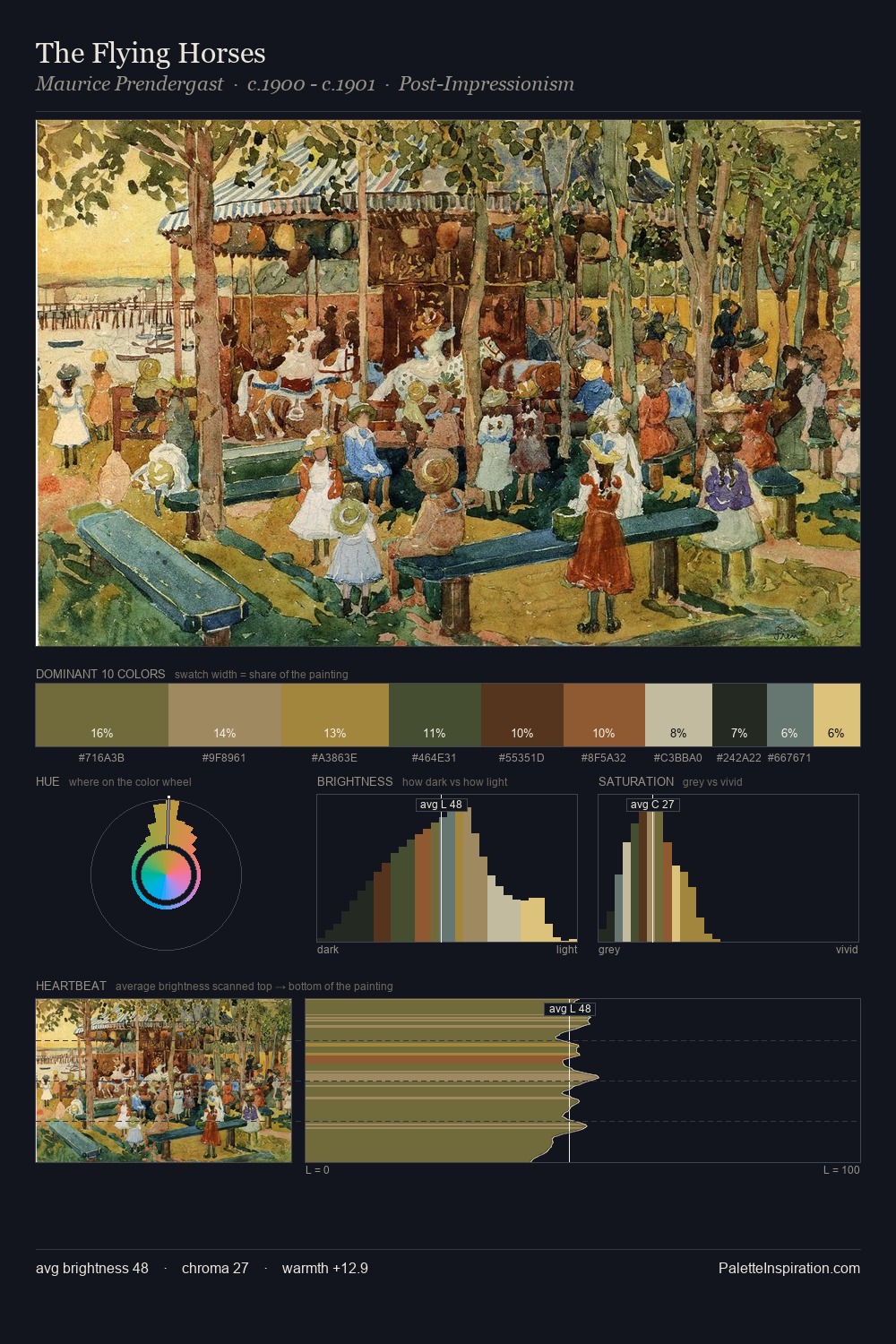Click the "avg L 48" marker in the heartbeat chart
Viewport: 896px width, 1344px height.
point(570,1009)
